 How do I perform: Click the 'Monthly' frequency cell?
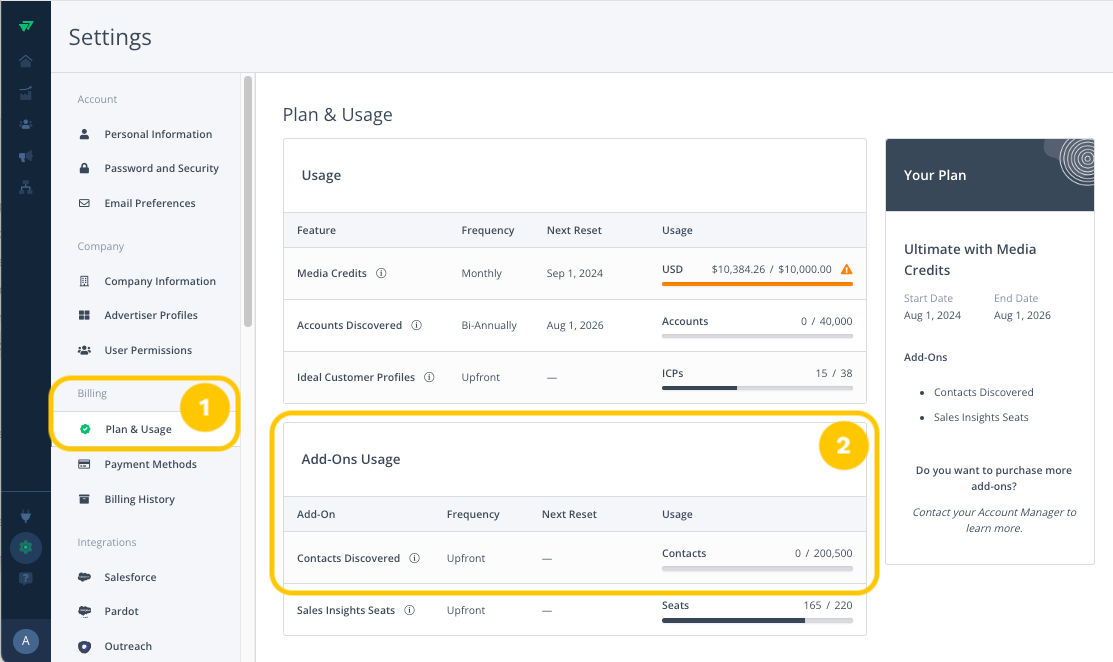point(481,273)
